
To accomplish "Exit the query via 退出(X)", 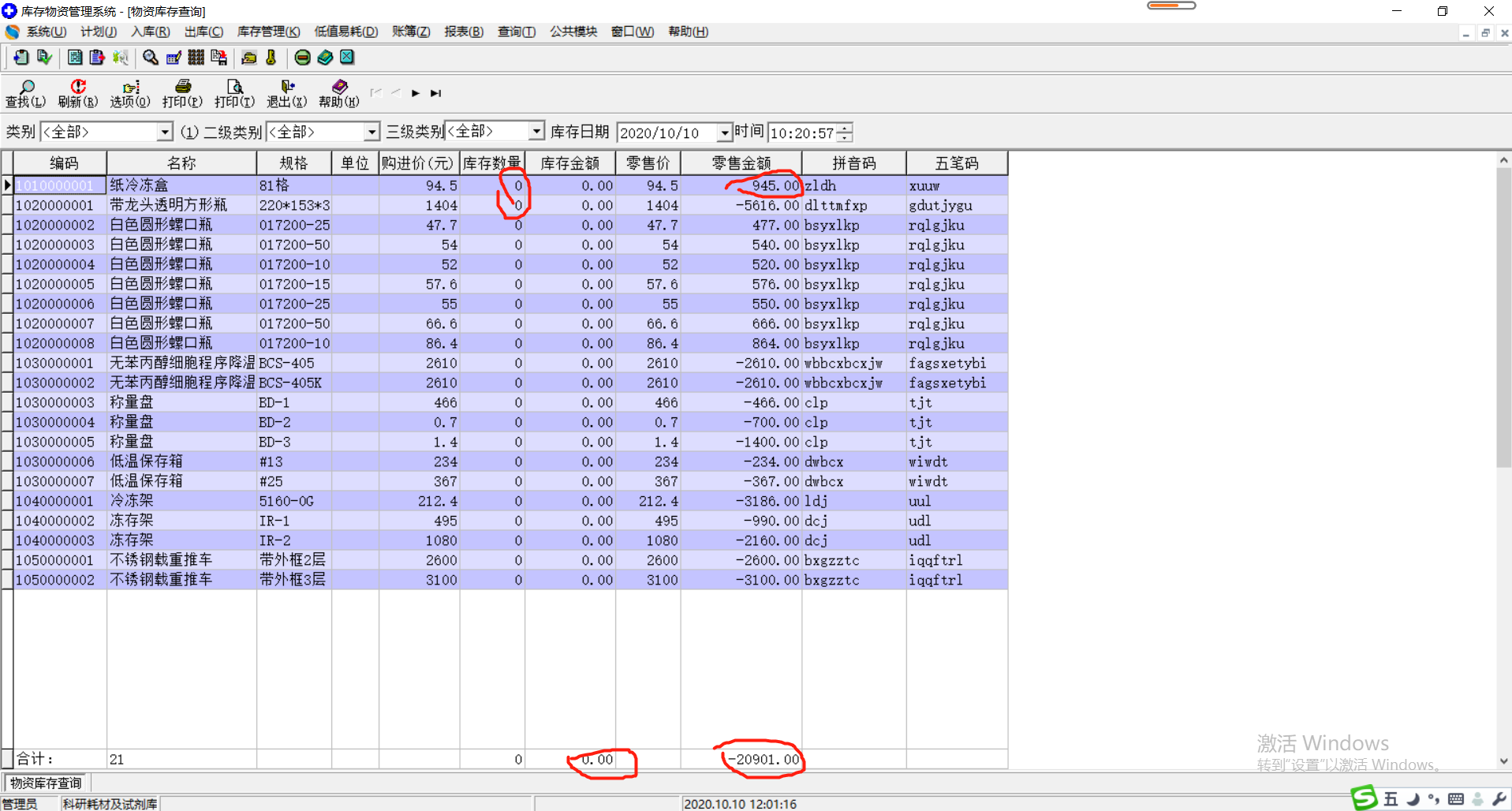I will point(286,93).
